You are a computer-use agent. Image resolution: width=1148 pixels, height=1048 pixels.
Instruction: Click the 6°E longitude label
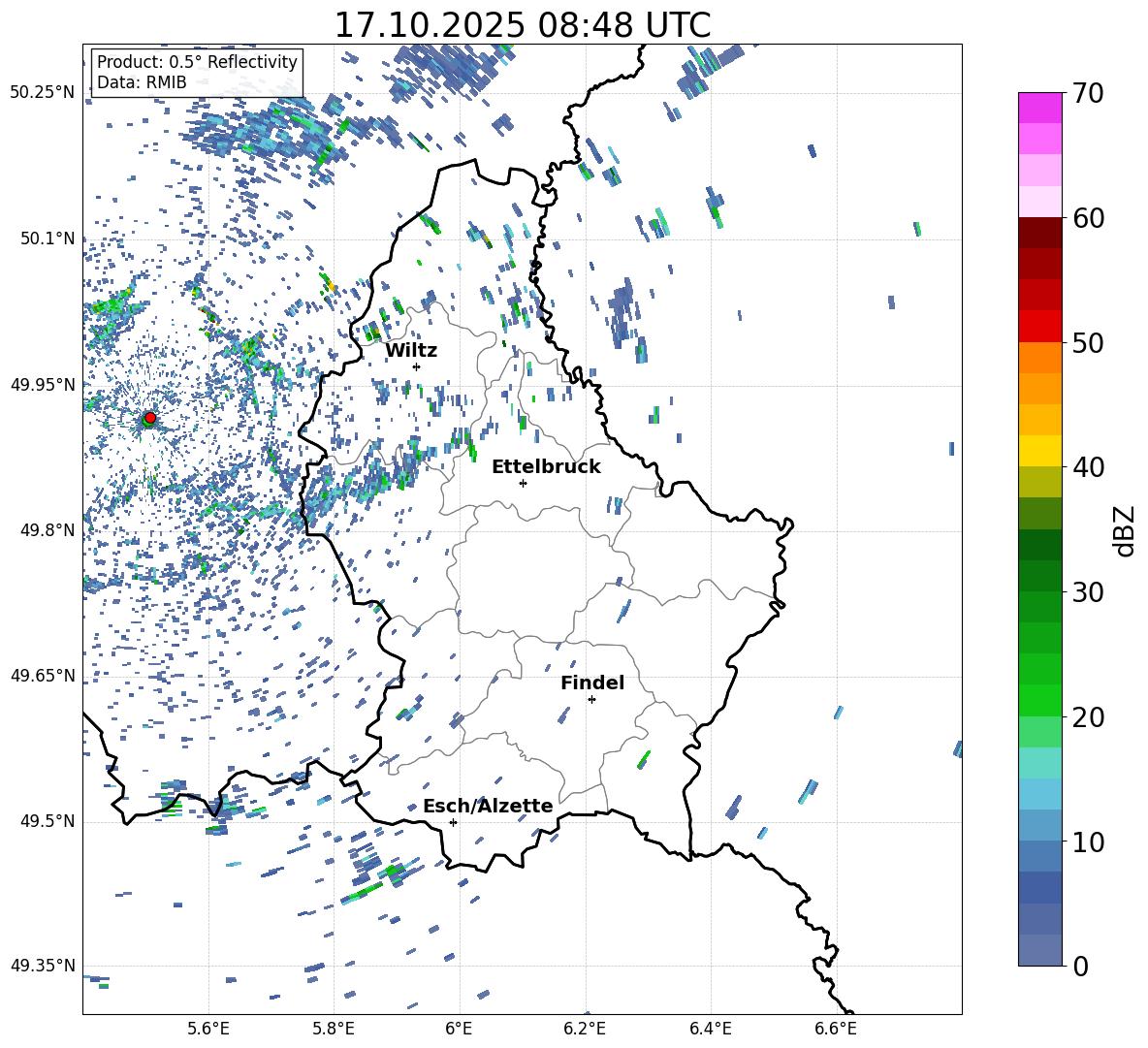[459, 1029]
